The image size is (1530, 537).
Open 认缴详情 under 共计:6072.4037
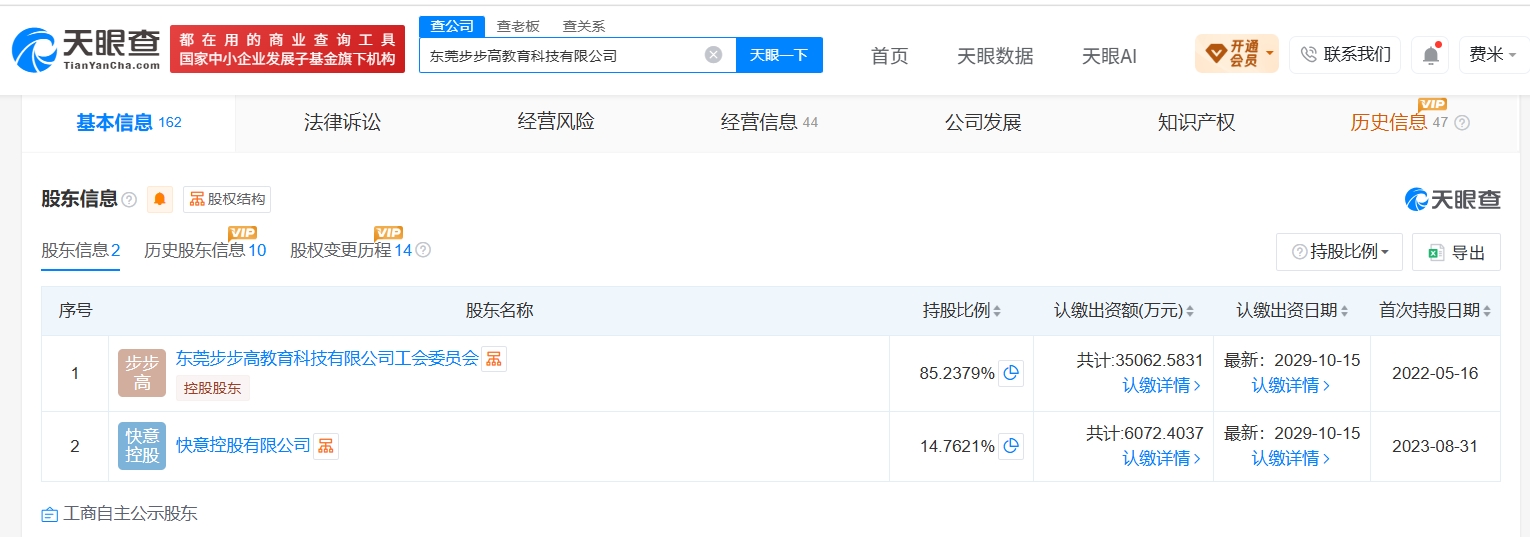click(x=1161, y=458)
